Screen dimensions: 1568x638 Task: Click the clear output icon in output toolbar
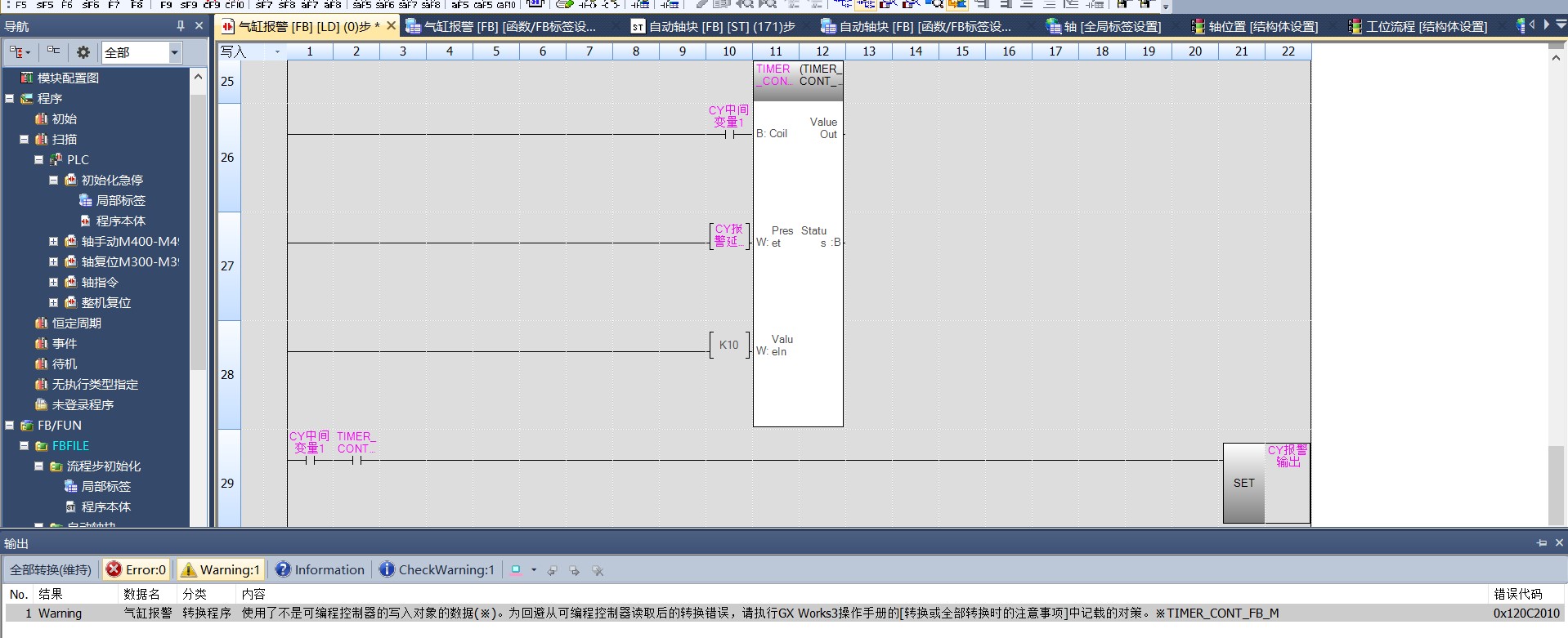tap(598, 570)
